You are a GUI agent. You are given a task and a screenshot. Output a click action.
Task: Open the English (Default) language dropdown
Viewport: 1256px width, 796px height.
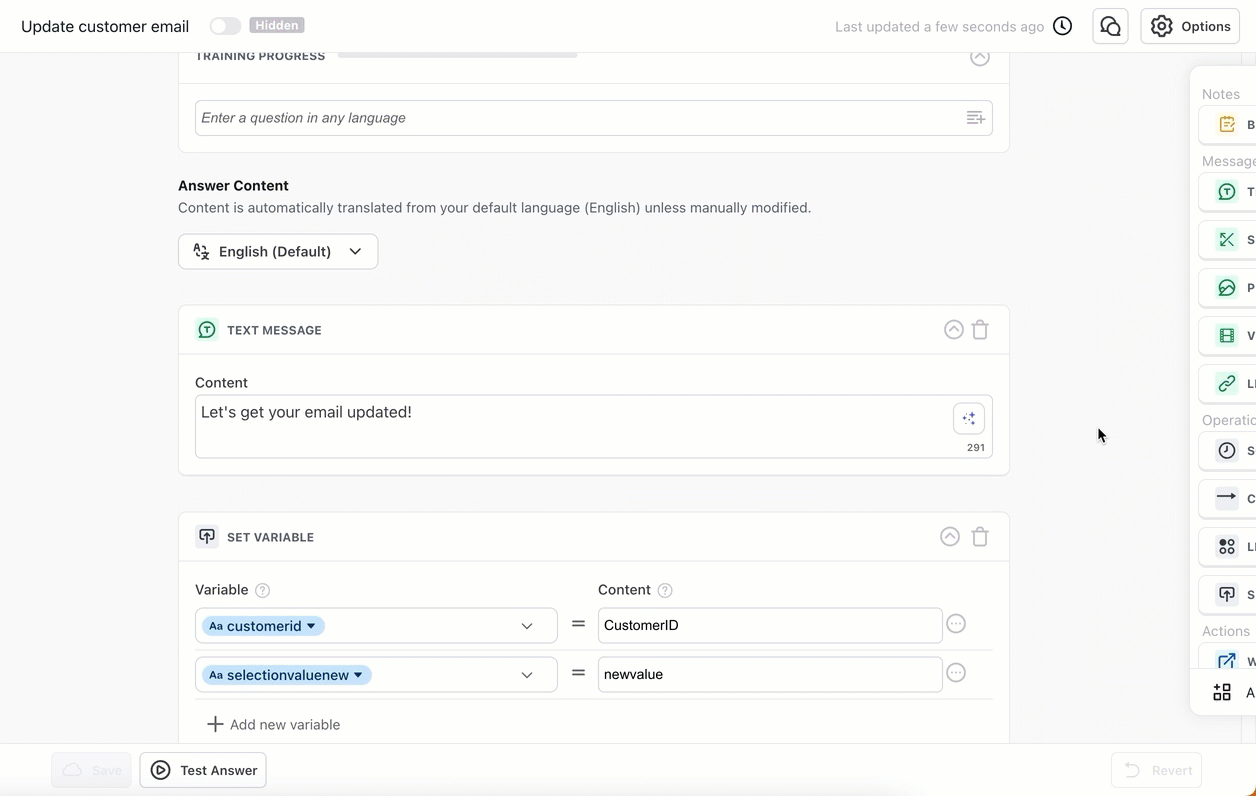coord(278,251)
